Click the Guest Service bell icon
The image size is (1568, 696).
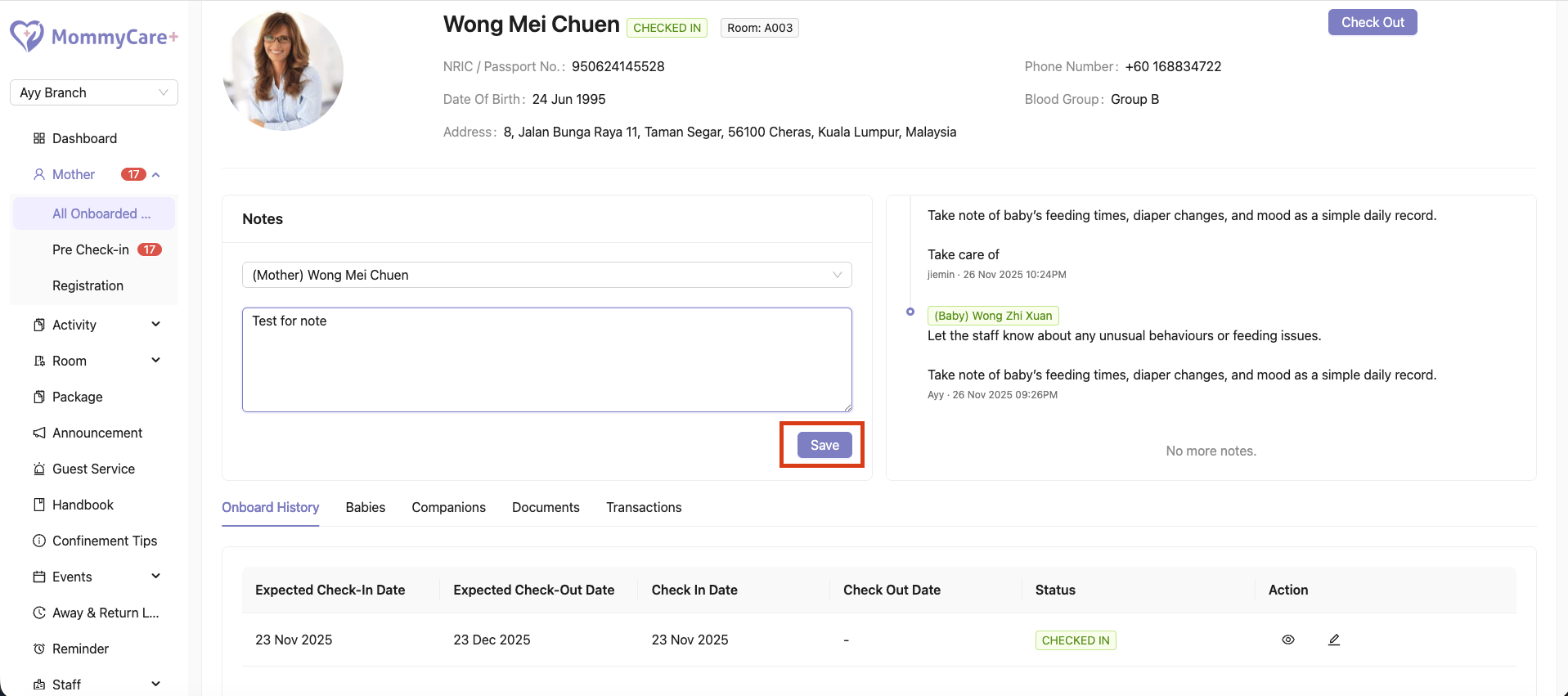pos(38,469)
